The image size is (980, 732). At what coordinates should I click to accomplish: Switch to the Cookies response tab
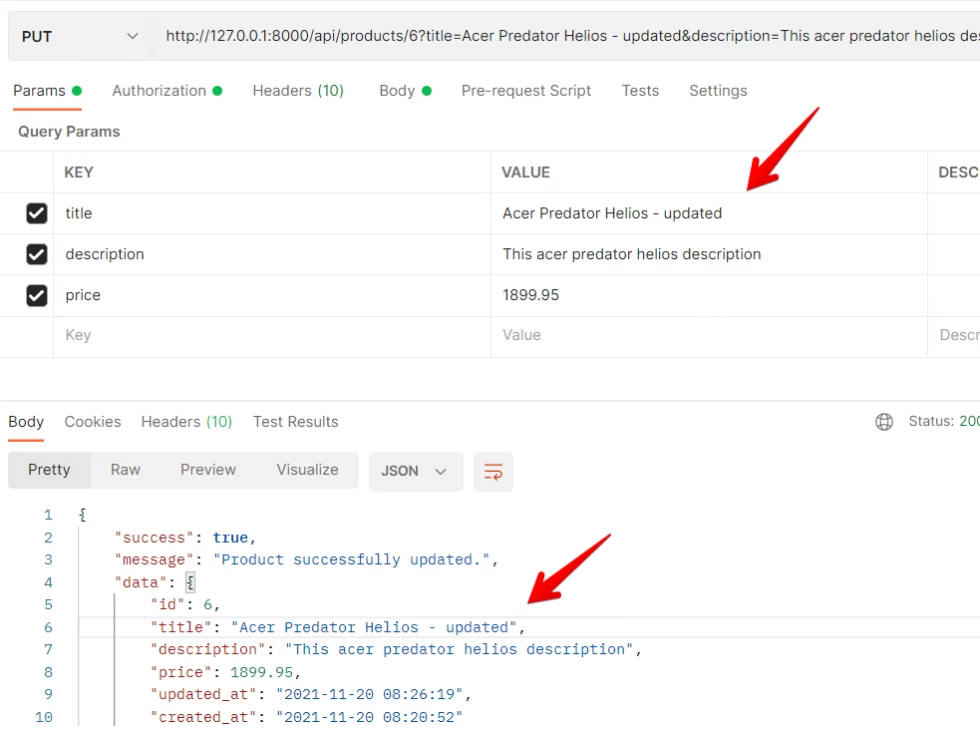tap(92, 421)
